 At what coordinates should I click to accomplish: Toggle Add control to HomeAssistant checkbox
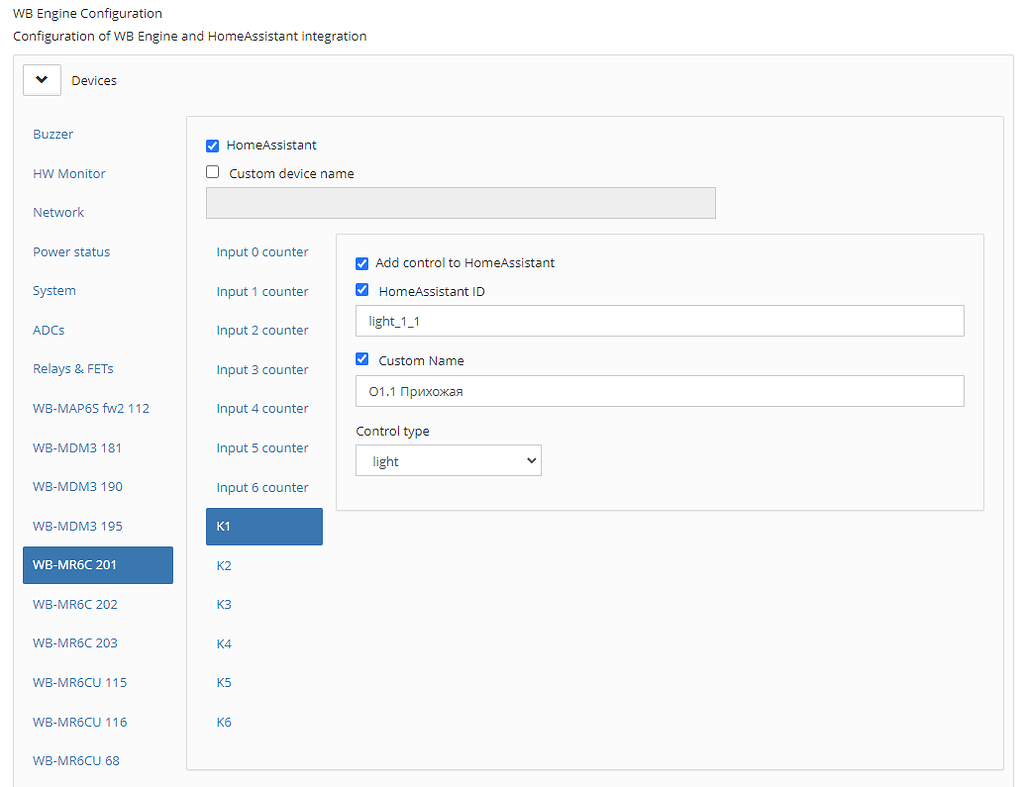362,264
